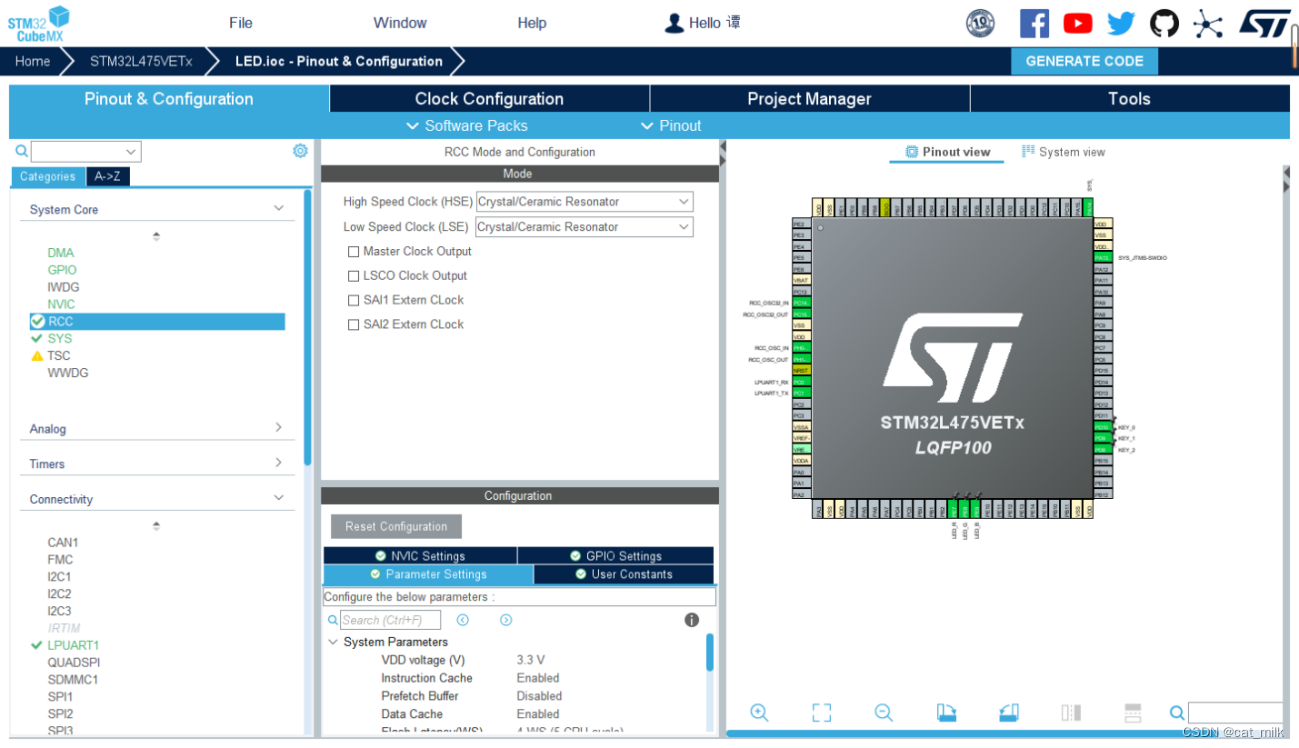Open category search combo box arrow
This screenshot has height=748, width=1299.
point(131,152)
